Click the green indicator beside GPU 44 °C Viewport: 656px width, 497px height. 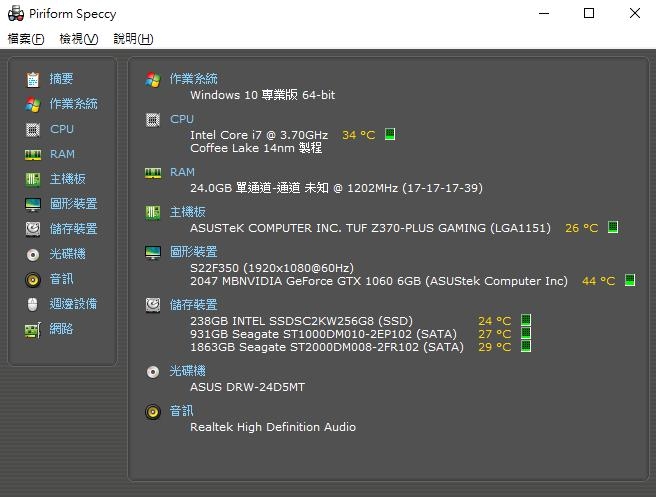tap(630, 280)
